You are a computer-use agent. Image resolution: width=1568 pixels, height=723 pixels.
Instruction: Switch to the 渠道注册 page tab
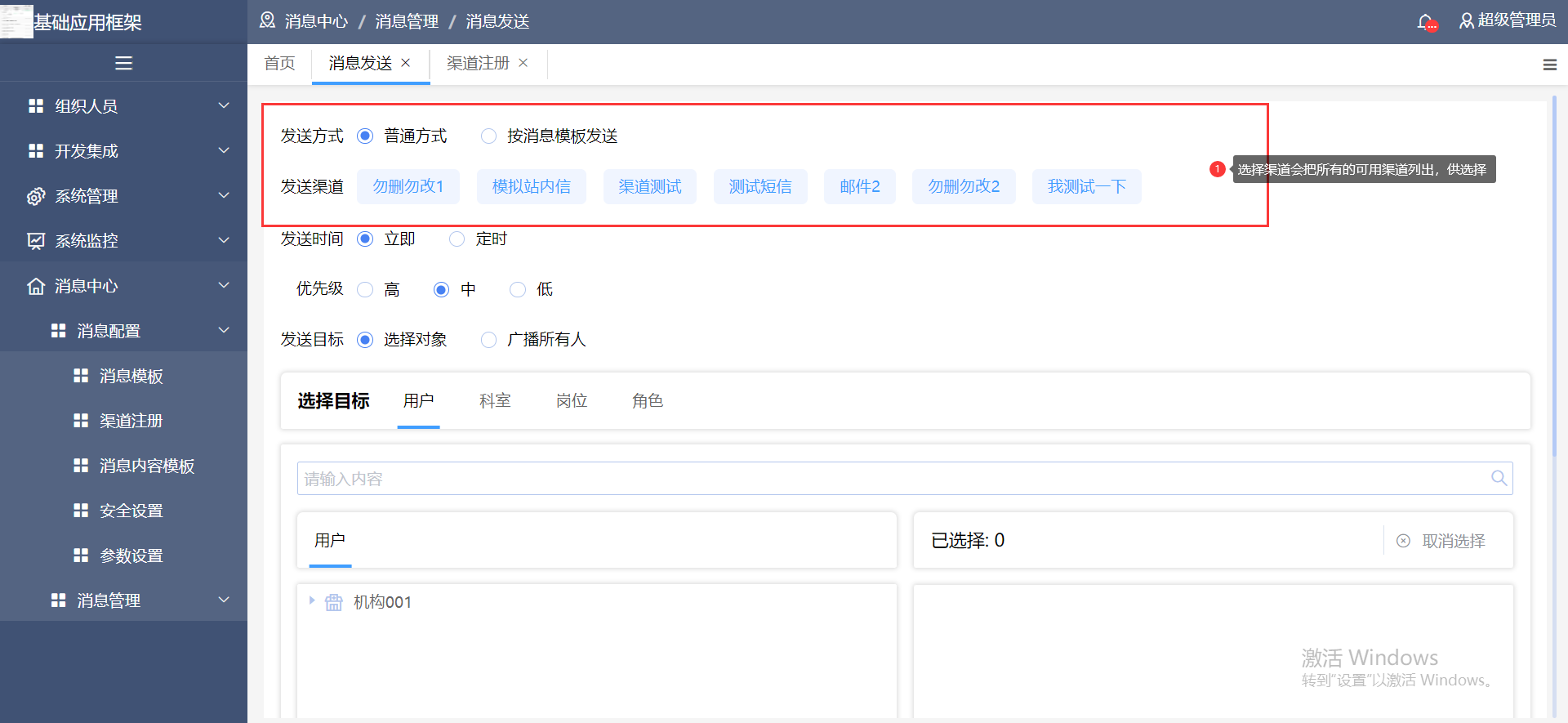point(478,64)
